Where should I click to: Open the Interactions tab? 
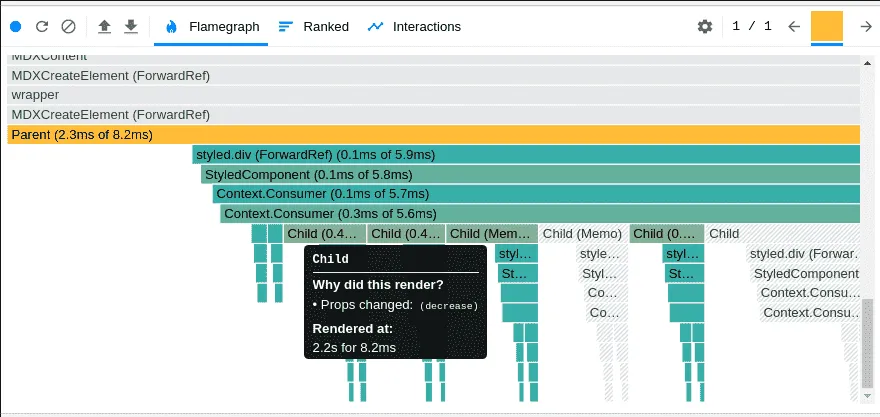(414, 26)
